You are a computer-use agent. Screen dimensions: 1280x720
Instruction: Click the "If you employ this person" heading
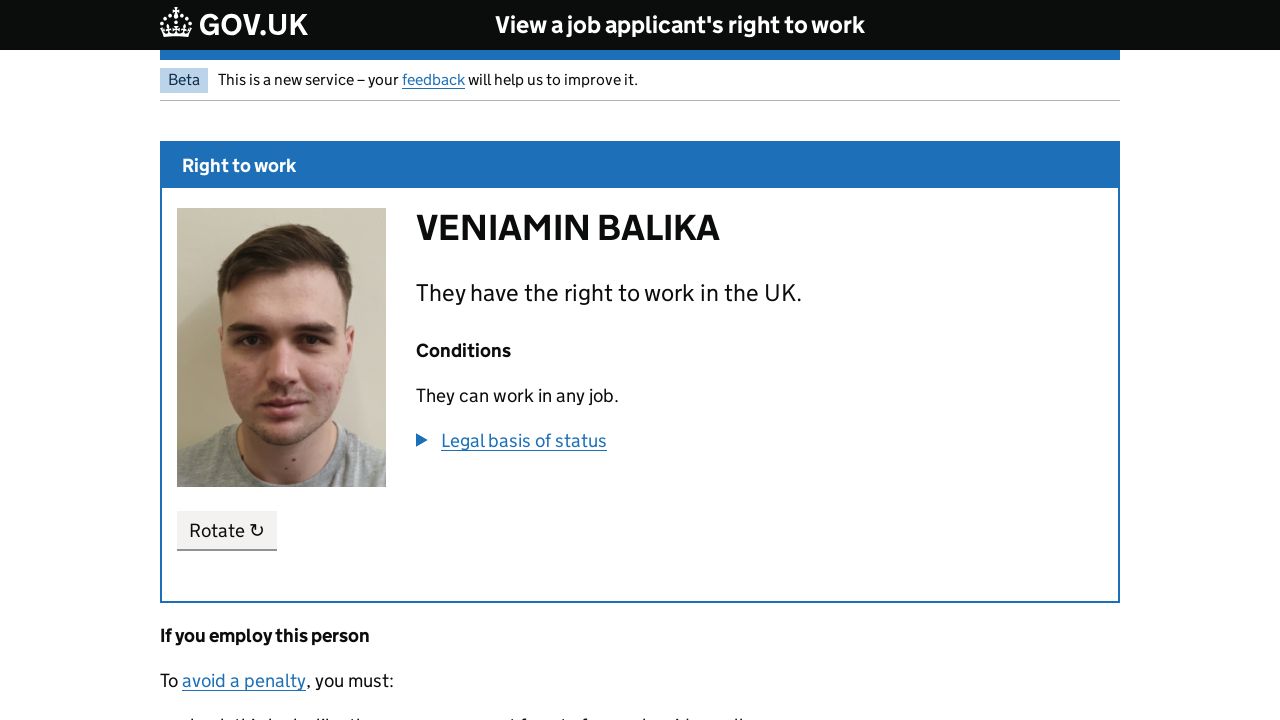265,636
